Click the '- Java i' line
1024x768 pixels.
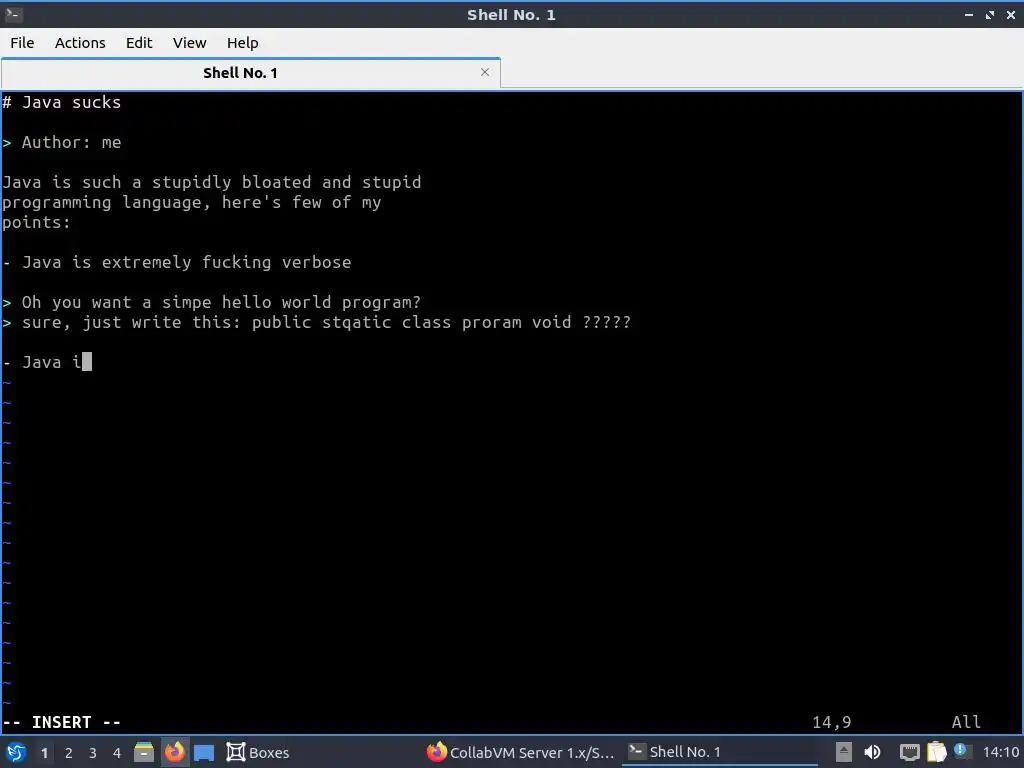click(x=47, y=362)
